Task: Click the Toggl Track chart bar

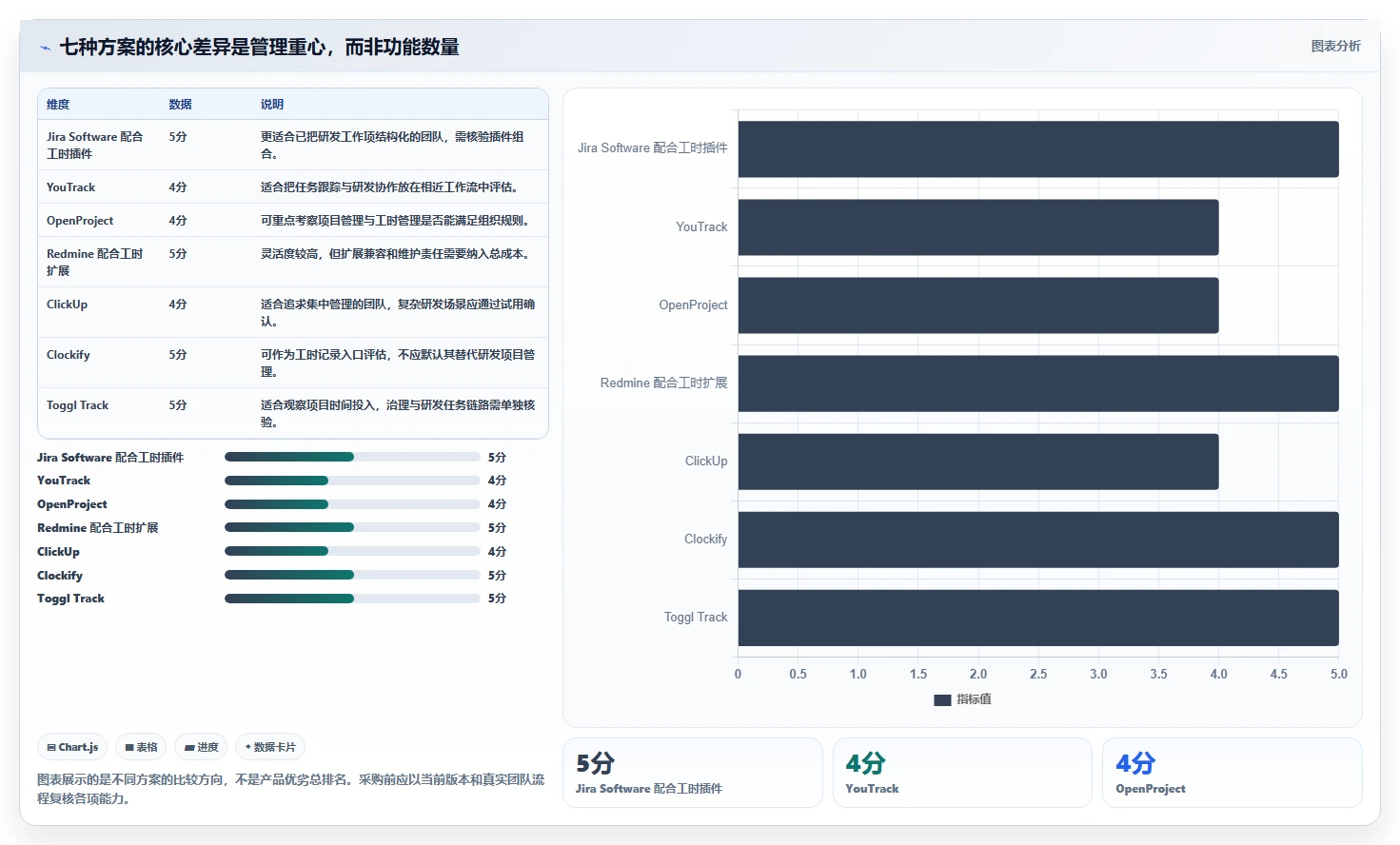Action: [1038, 618]
